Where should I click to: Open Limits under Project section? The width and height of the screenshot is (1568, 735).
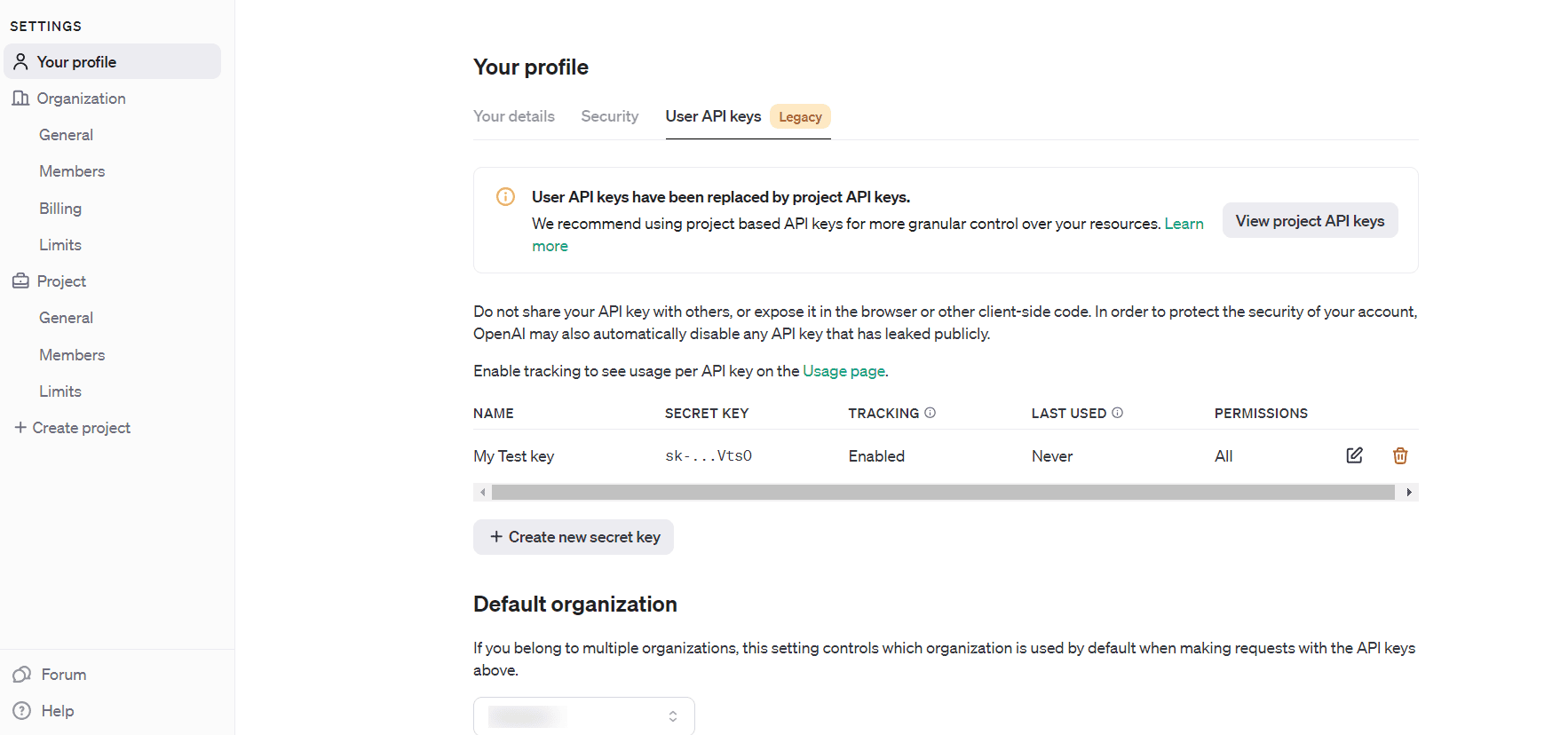click(60, 391)
